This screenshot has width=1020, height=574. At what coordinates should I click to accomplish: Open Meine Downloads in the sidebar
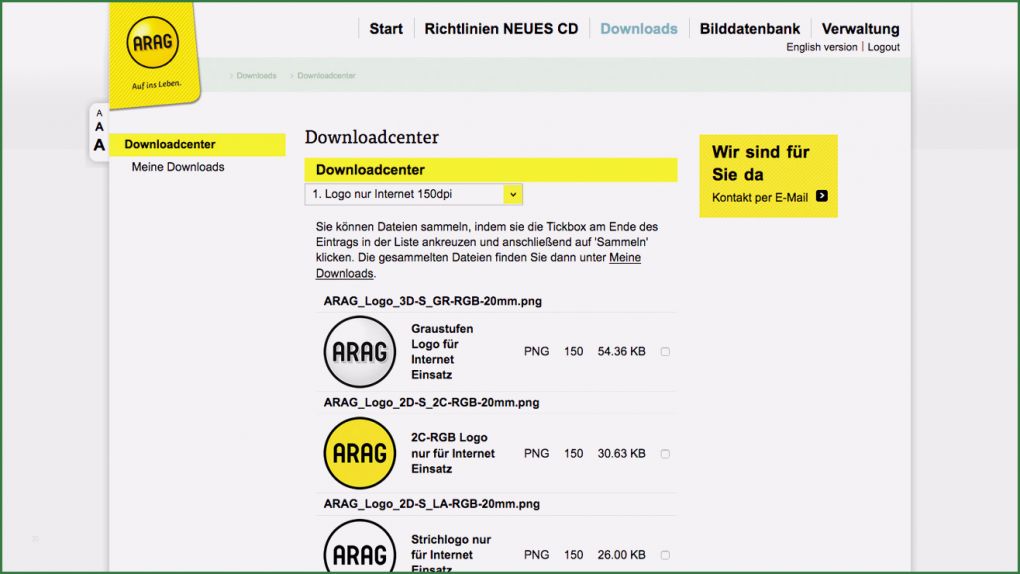(178, 167)
